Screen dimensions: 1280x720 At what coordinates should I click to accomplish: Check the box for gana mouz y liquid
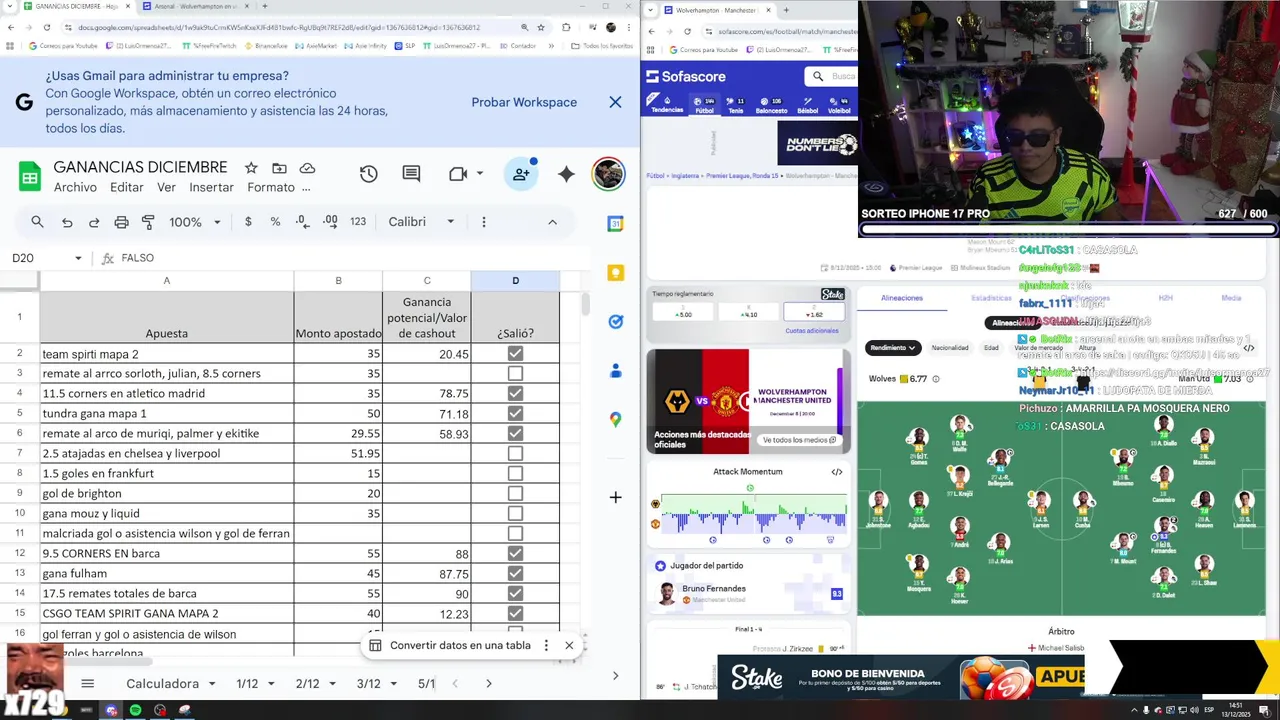(x=515, y=513)
